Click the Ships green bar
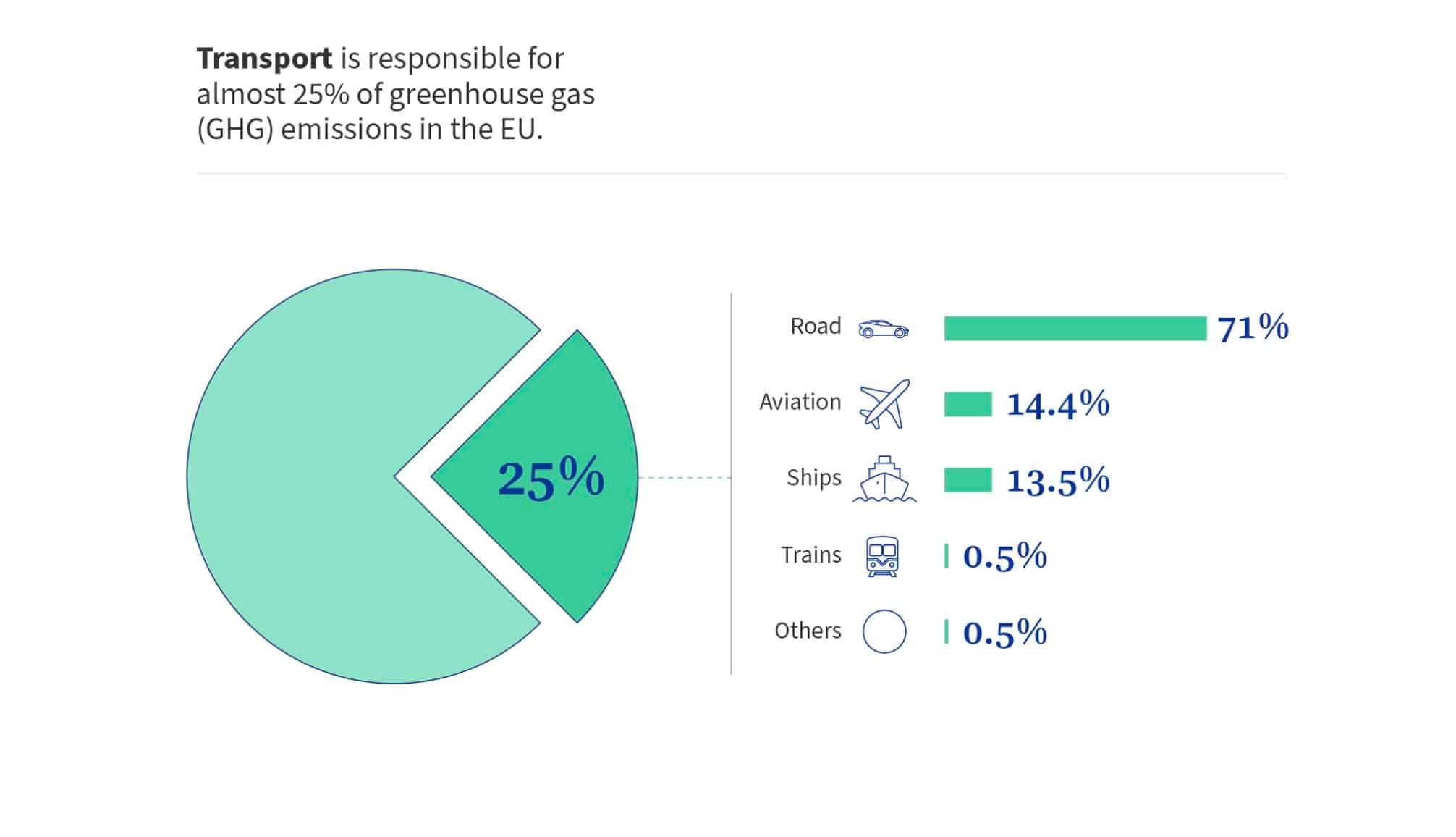Screen dimensions: 1456x837 (968, 480)
